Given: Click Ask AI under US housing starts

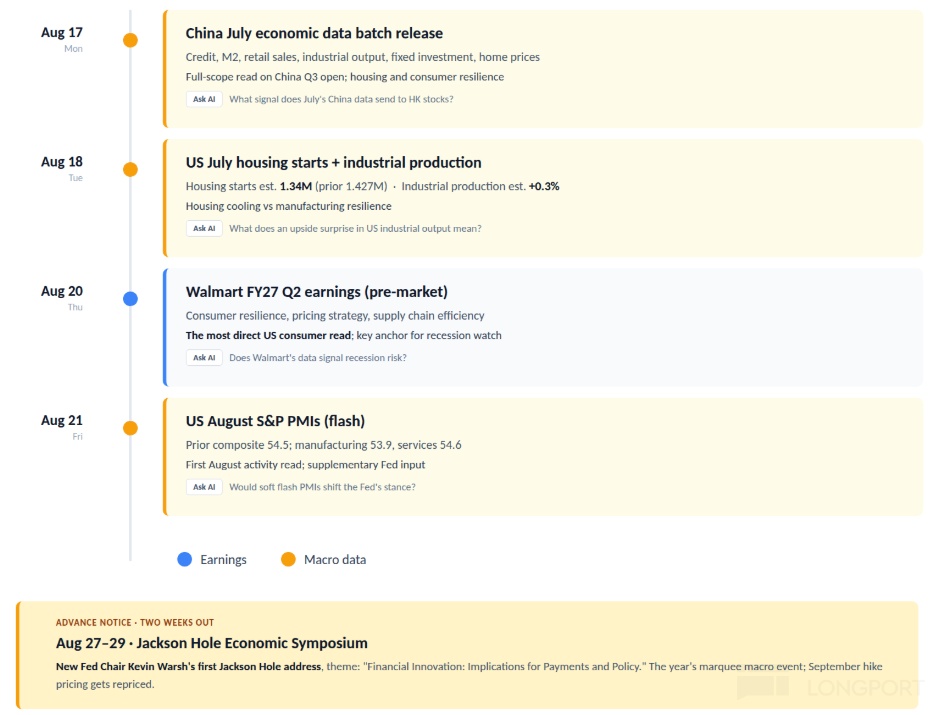Looking at the screenshot, I should (x=204, y=228).
